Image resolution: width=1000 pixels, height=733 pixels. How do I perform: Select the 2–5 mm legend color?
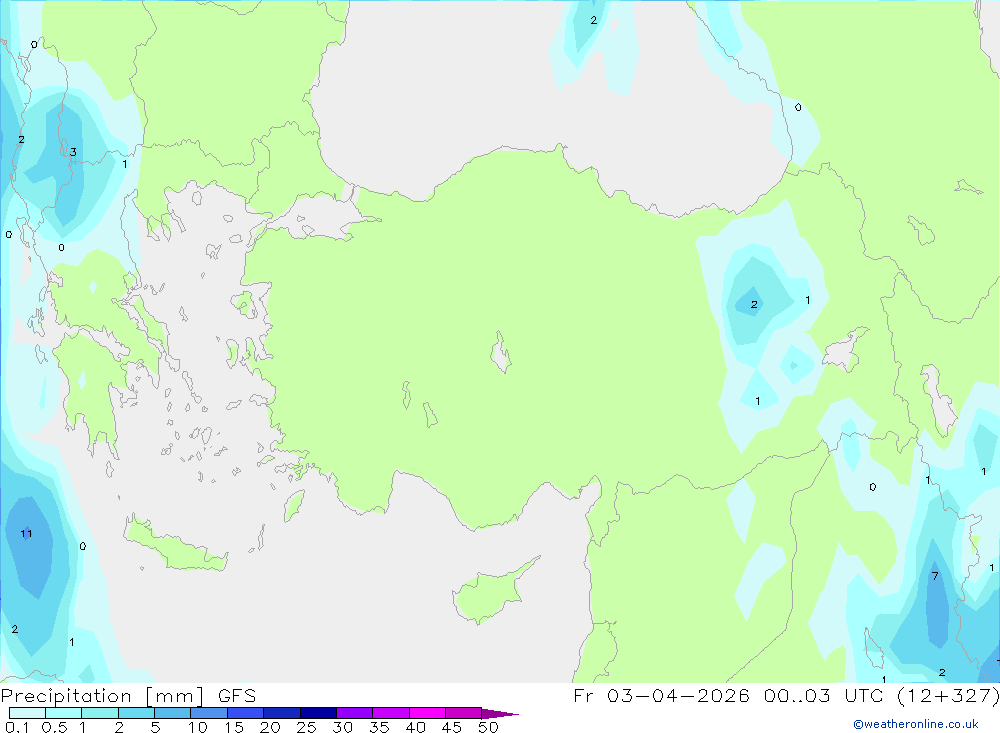136,713
